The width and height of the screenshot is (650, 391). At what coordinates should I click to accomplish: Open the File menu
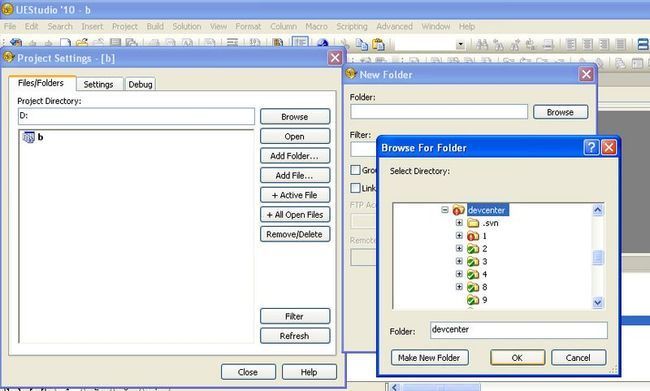click(x=10, y=27)
